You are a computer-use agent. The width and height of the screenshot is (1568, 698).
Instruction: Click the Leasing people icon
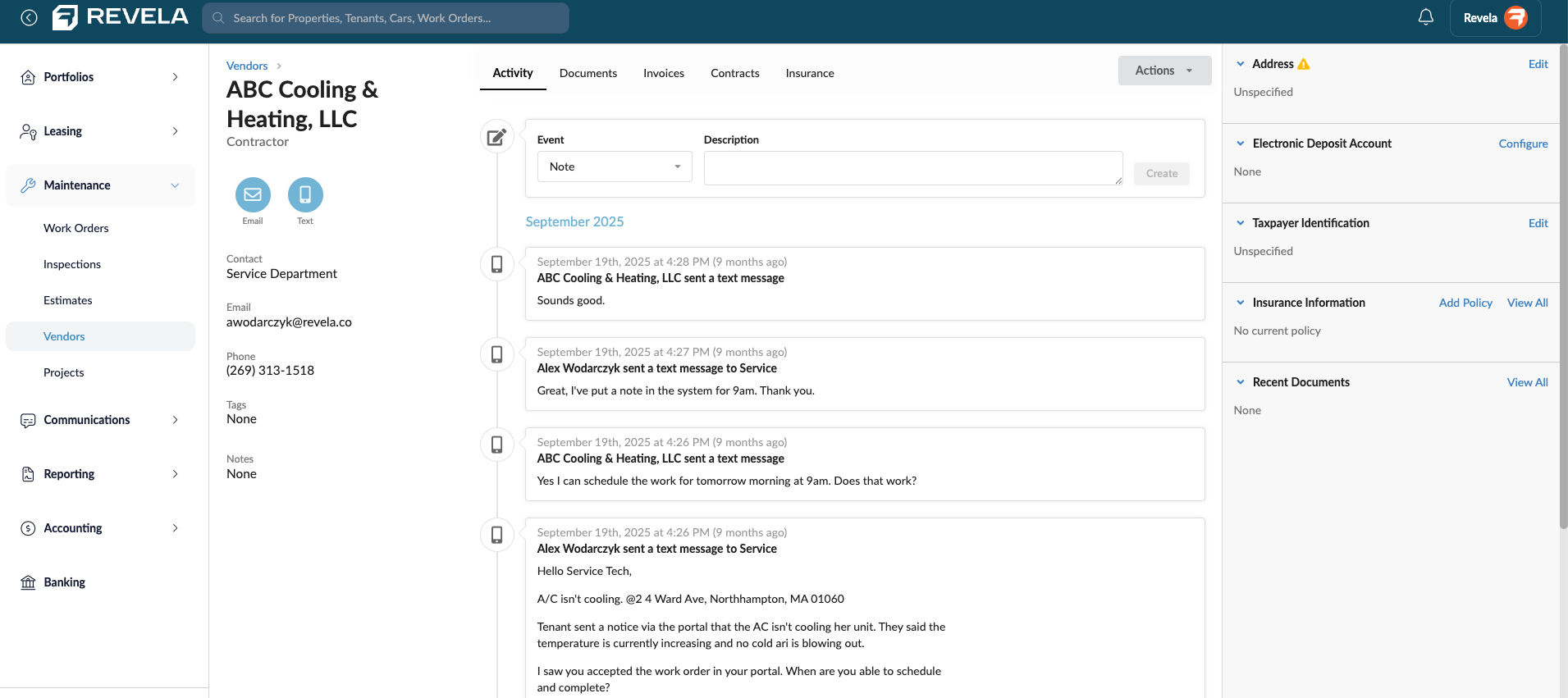click(28, 131)
